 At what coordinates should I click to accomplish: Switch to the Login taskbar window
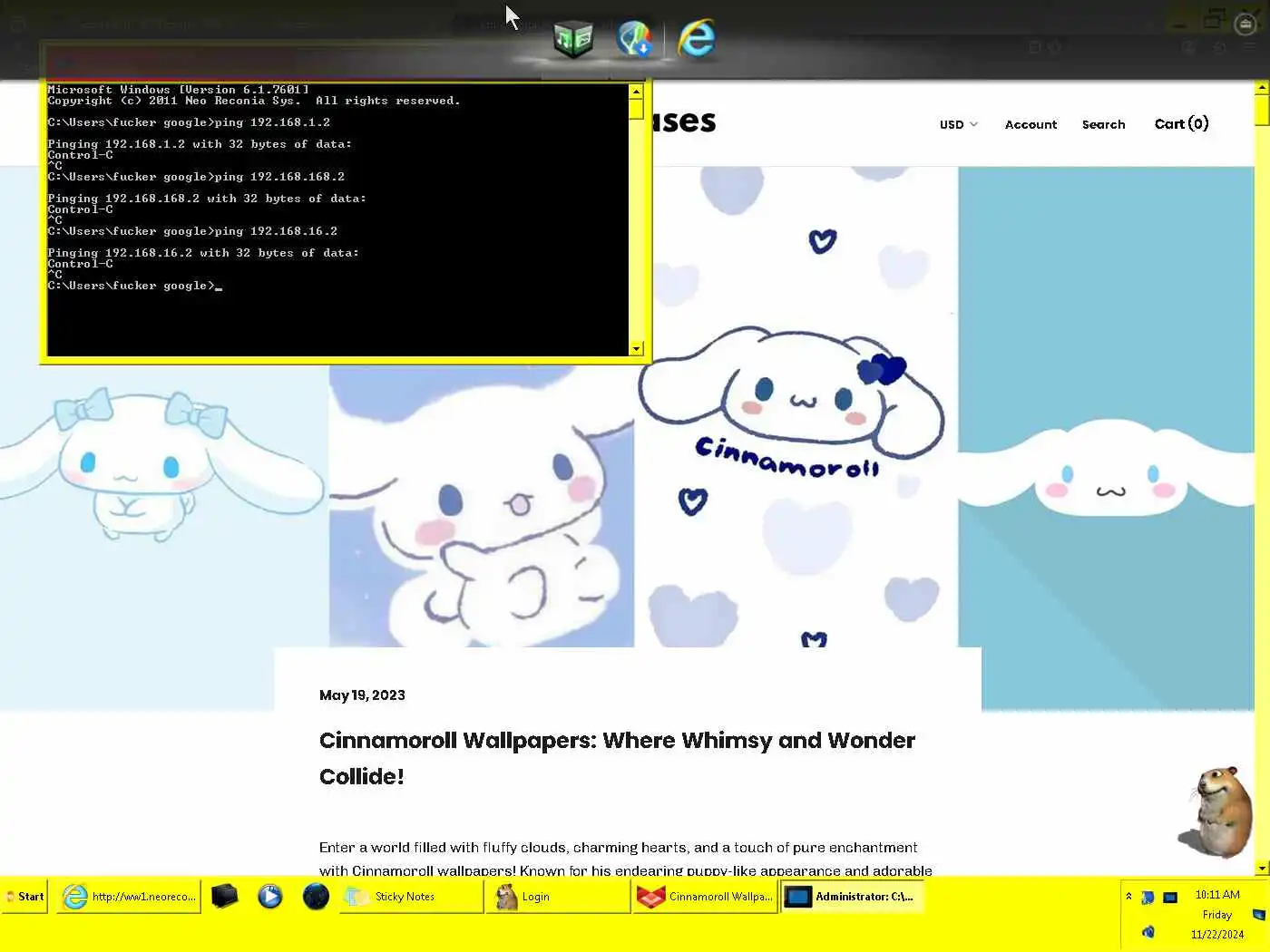click(x=558, y=897)
